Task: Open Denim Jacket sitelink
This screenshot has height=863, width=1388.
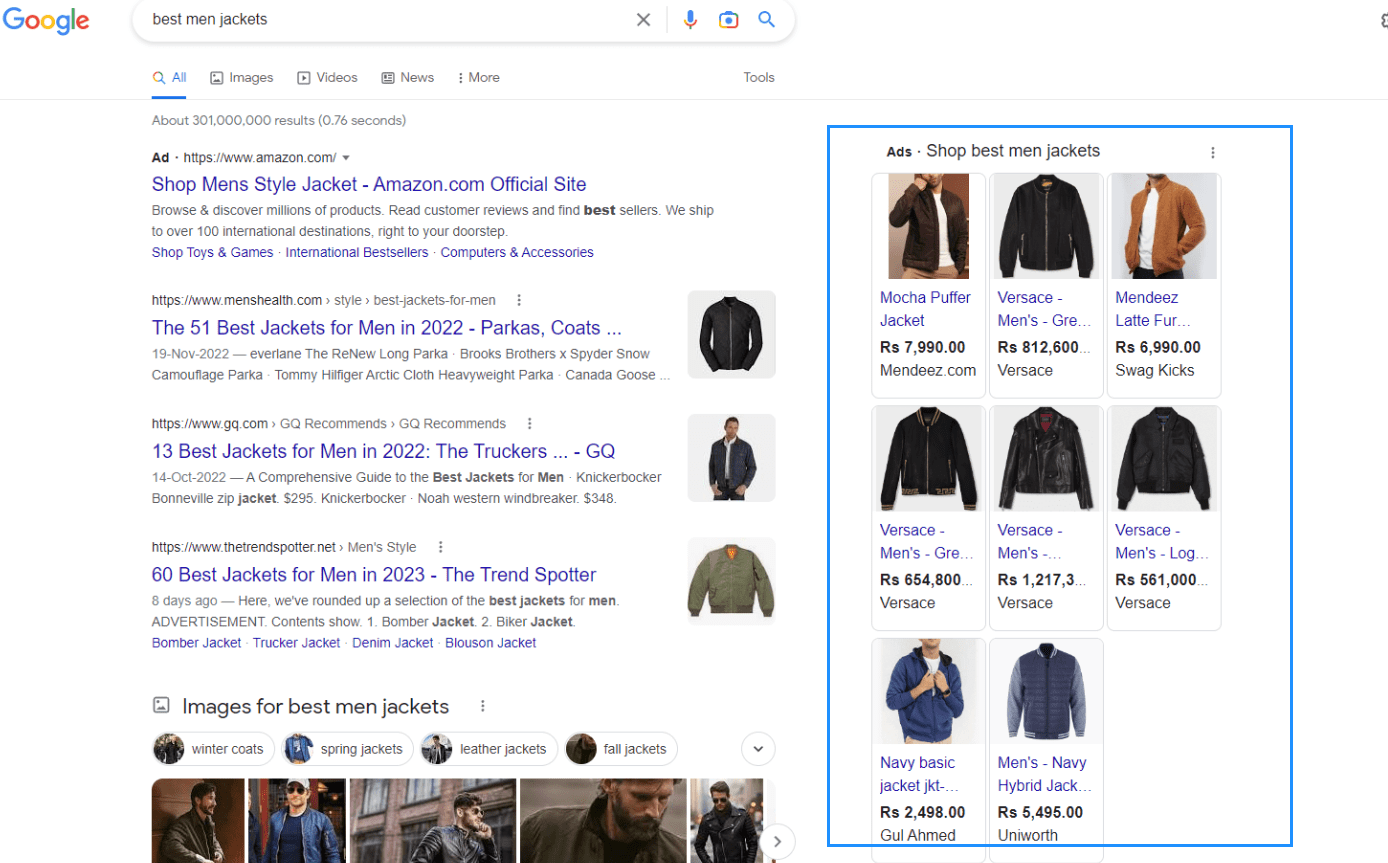Action: pos(392,643)
